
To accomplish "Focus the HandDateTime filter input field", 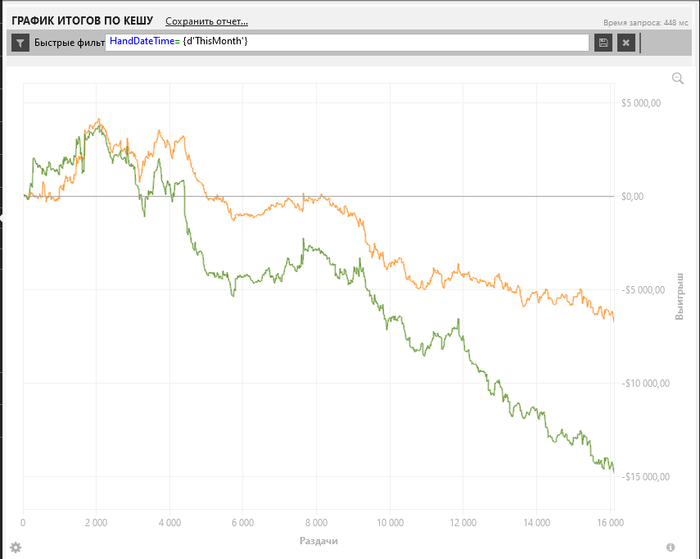I will (x=347, y=43).
